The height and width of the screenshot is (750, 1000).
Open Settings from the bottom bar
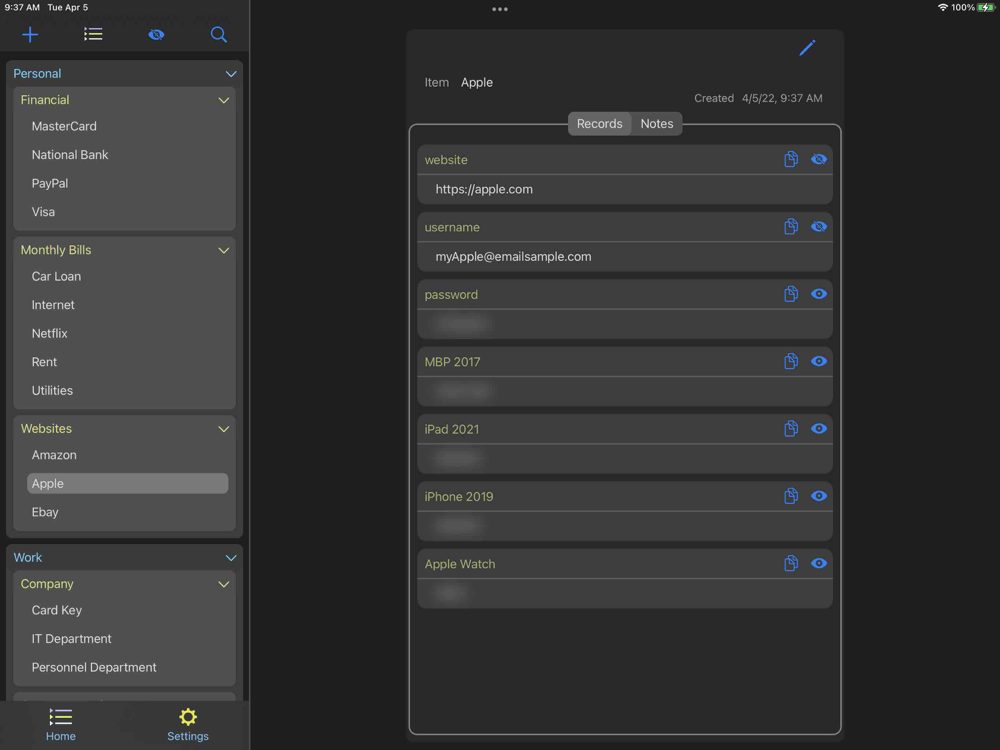(x=188, y=724)
